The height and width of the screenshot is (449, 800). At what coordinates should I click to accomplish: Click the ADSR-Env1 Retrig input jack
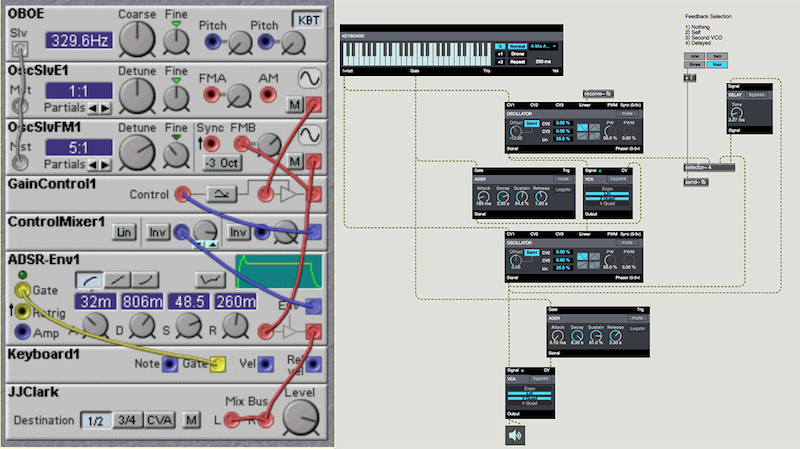(x=22, y=311)
